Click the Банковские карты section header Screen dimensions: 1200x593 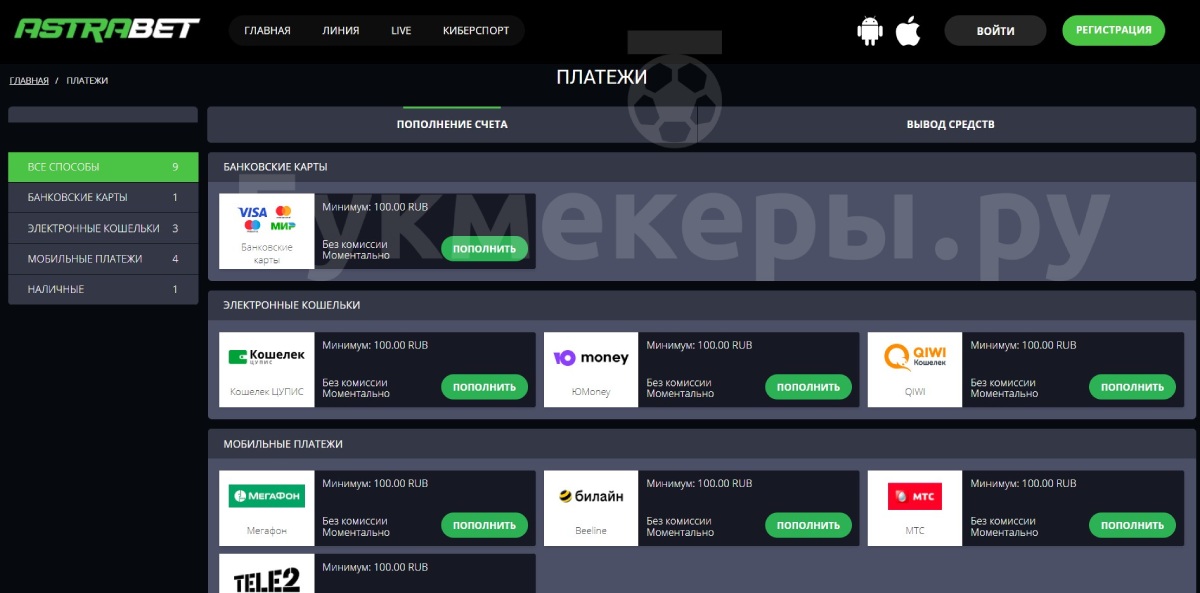pos(701,167)
